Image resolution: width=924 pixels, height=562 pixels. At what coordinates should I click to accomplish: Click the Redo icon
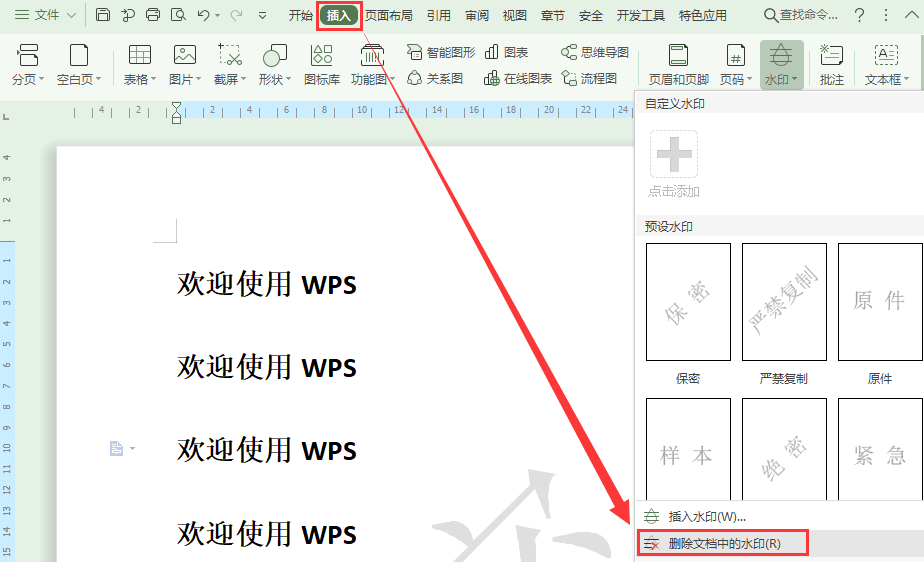pyautogui.click(x=236, y=15)
